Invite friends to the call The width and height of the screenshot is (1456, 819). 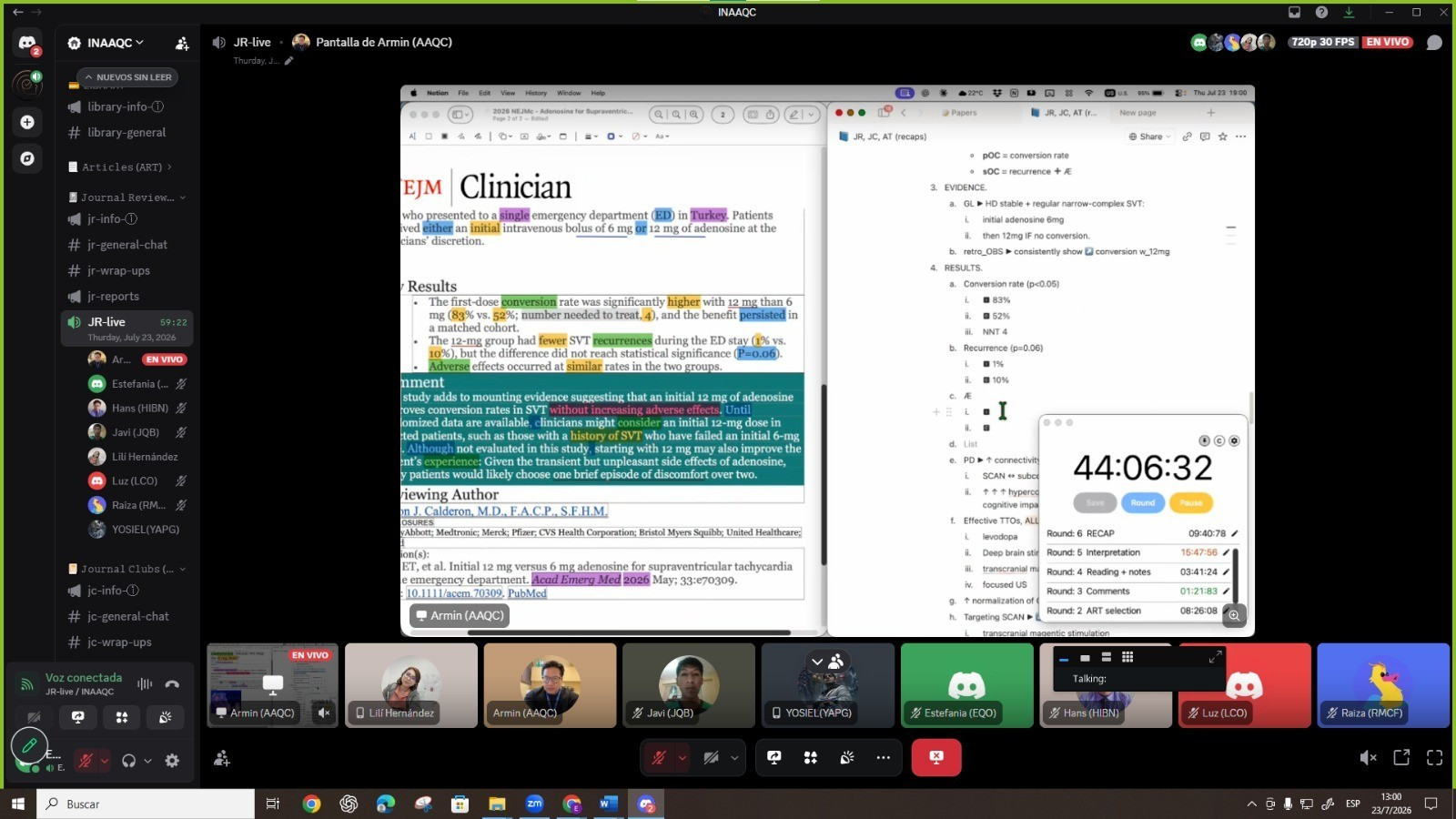[221, 758]
